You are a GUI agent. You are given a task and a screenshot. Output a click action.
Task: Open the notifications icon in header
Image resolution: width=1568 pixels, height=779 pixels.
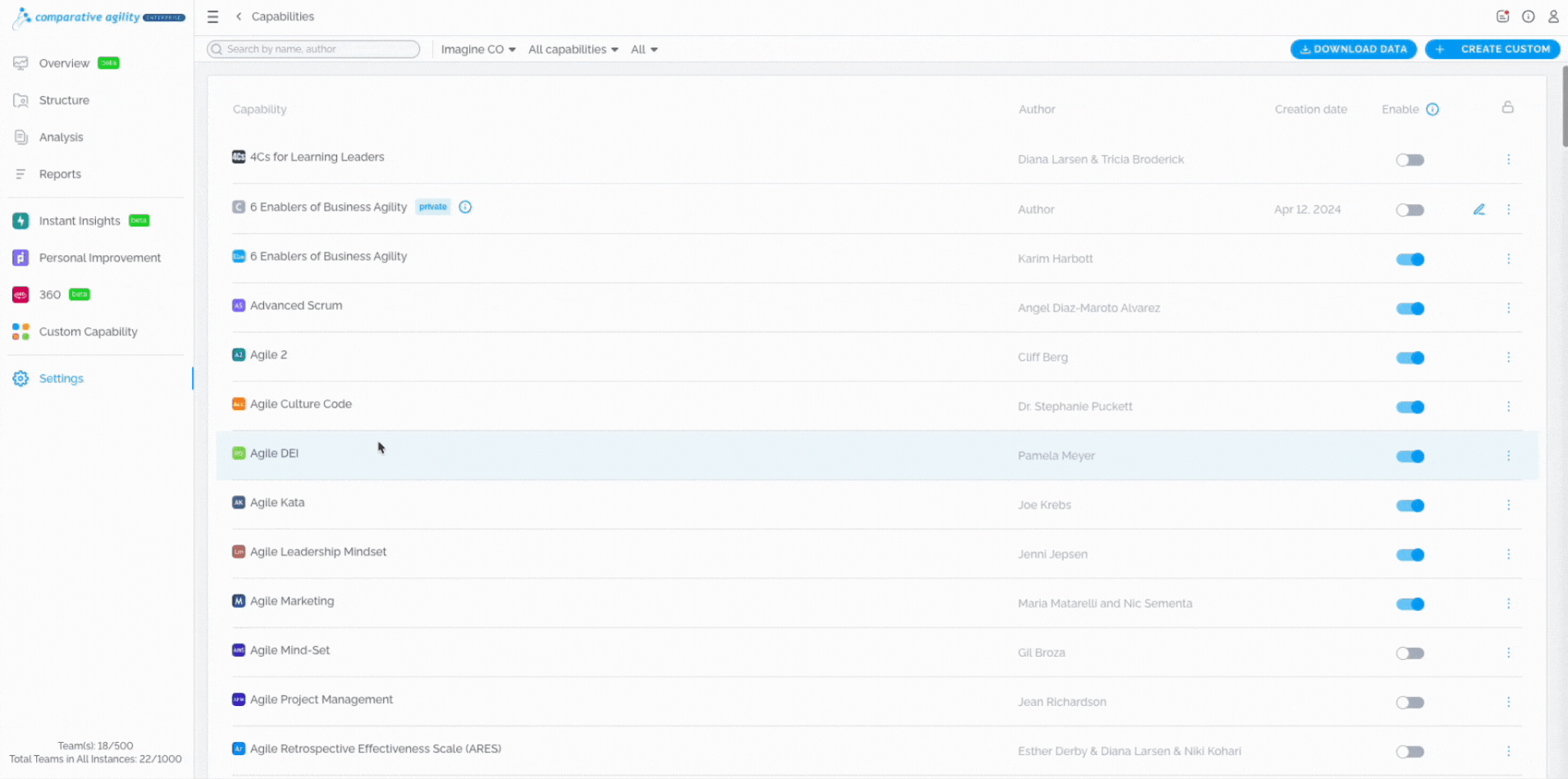pos(1502,16)
